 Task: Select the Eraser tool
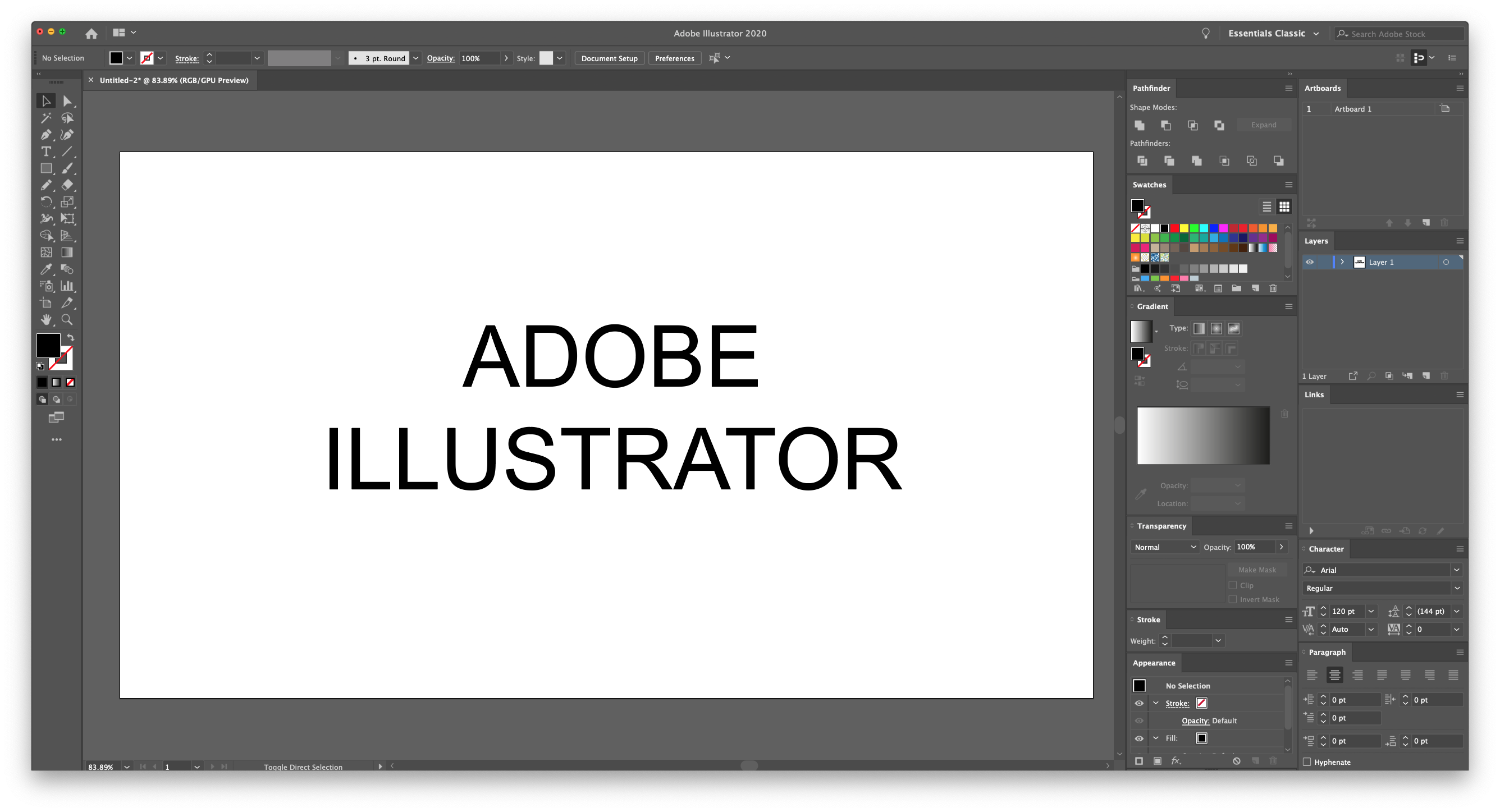pos(67,185)
